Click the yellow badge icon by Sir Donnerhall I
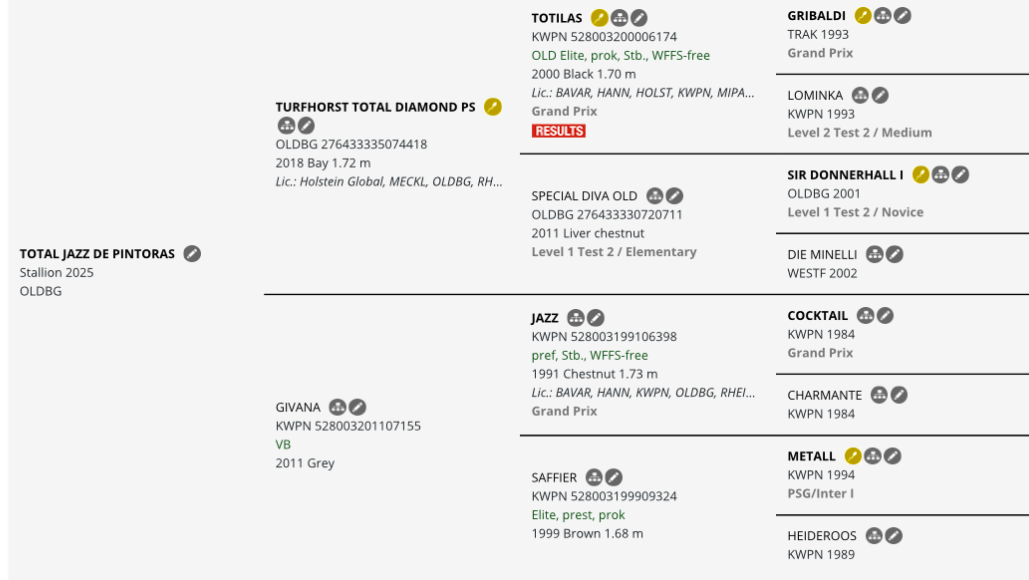 (921, 175)
